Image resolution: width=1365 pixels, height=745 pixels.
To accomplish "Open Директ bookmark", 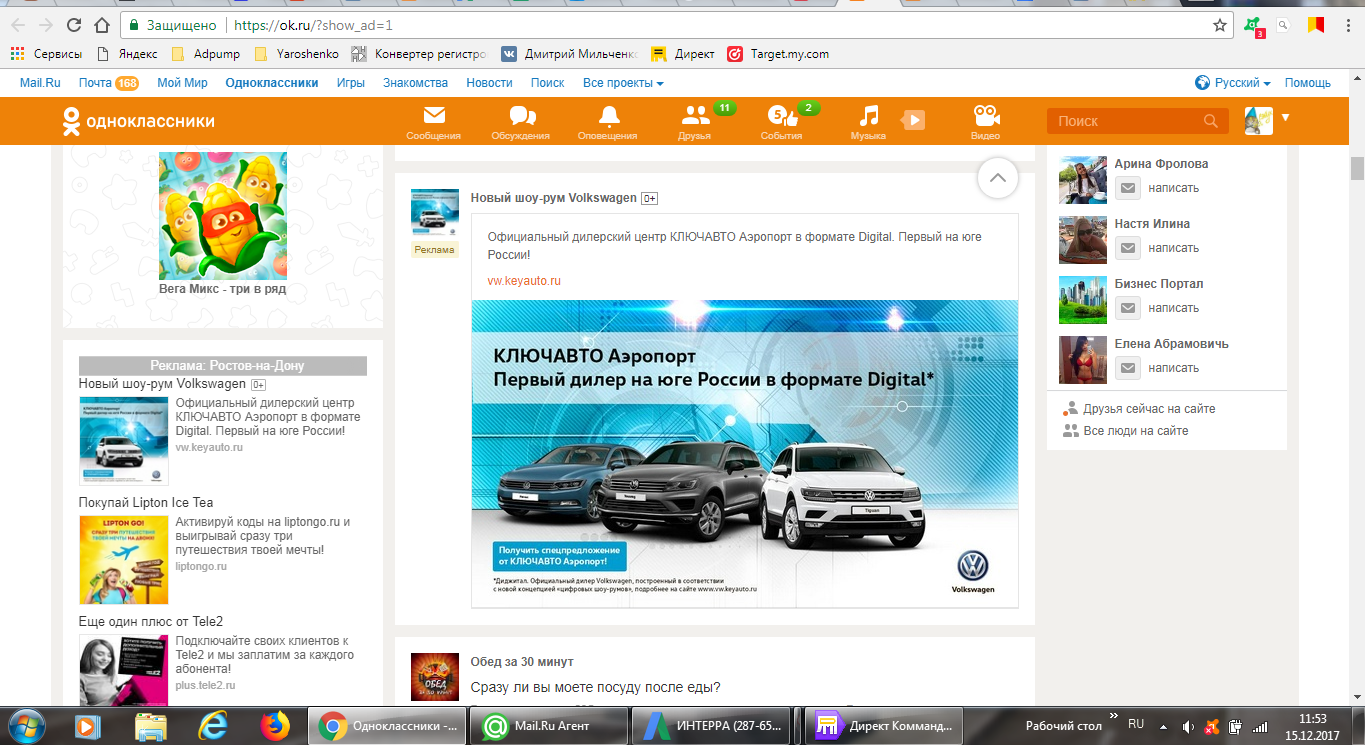I will 683,54.
